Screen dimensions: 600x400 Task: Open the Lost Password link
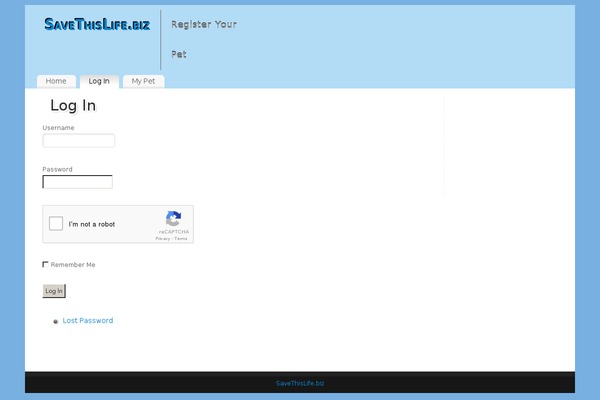[x=88, y=321]
